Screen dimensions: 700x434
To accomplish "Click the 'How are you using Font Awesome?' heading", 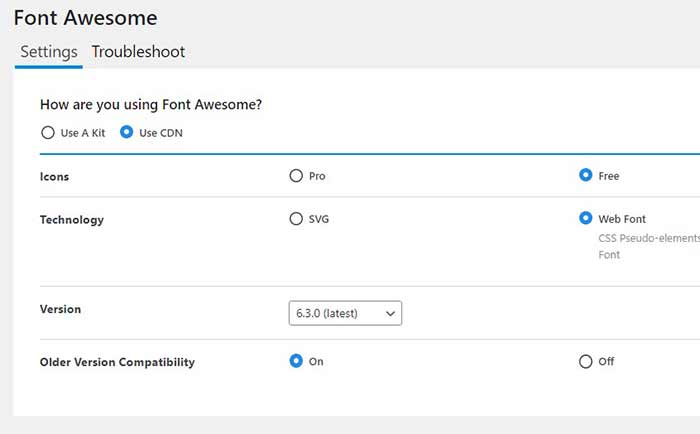I will pyautogui.click(x=157, y=104).
